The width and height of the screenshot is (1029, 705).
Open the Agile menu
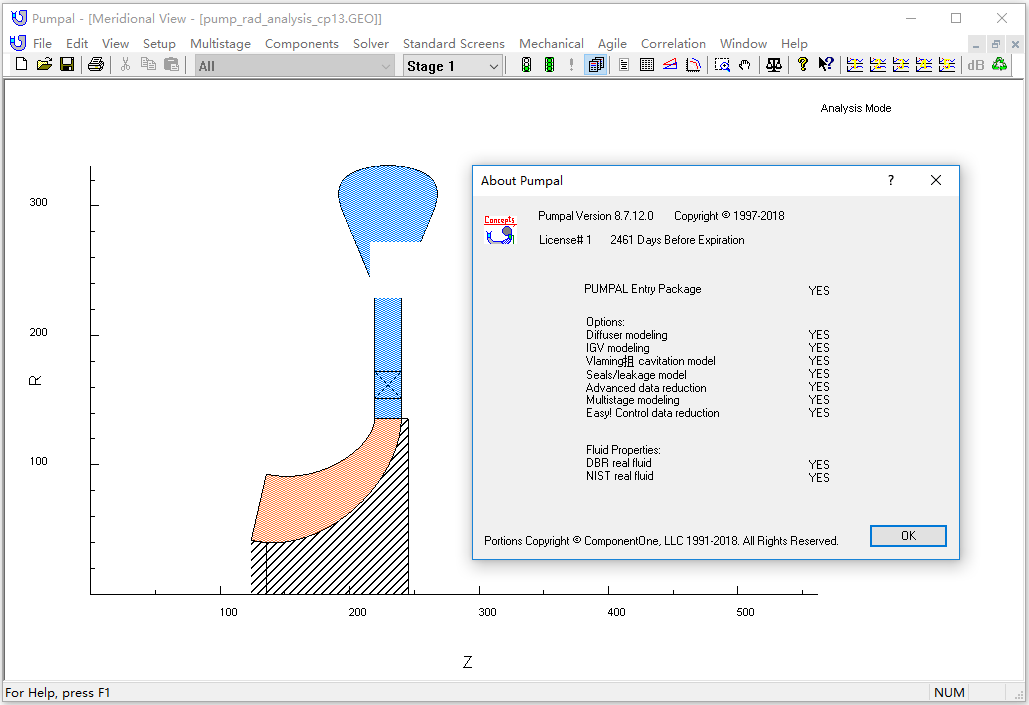coord(612,43)
